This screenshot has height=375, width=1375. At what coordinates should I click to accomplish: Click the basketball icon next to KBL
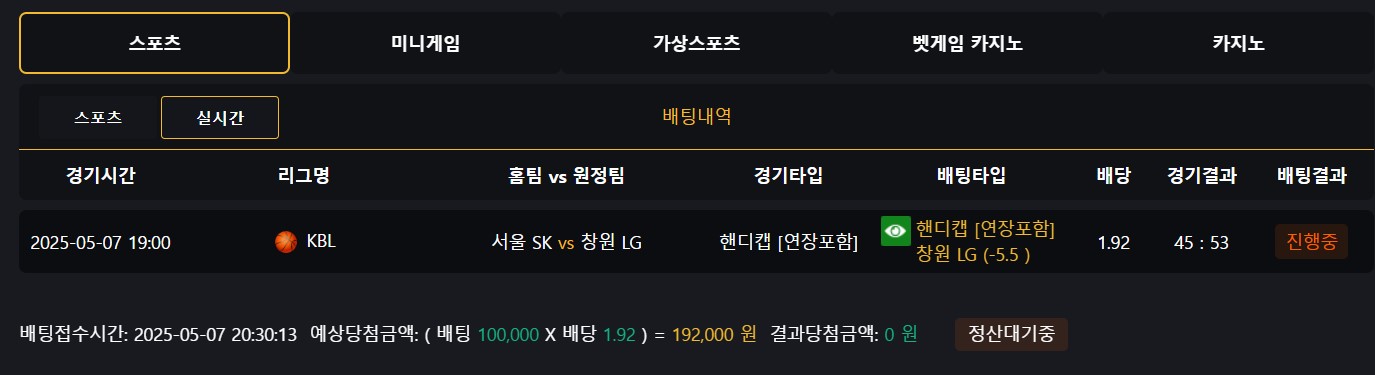286,241
